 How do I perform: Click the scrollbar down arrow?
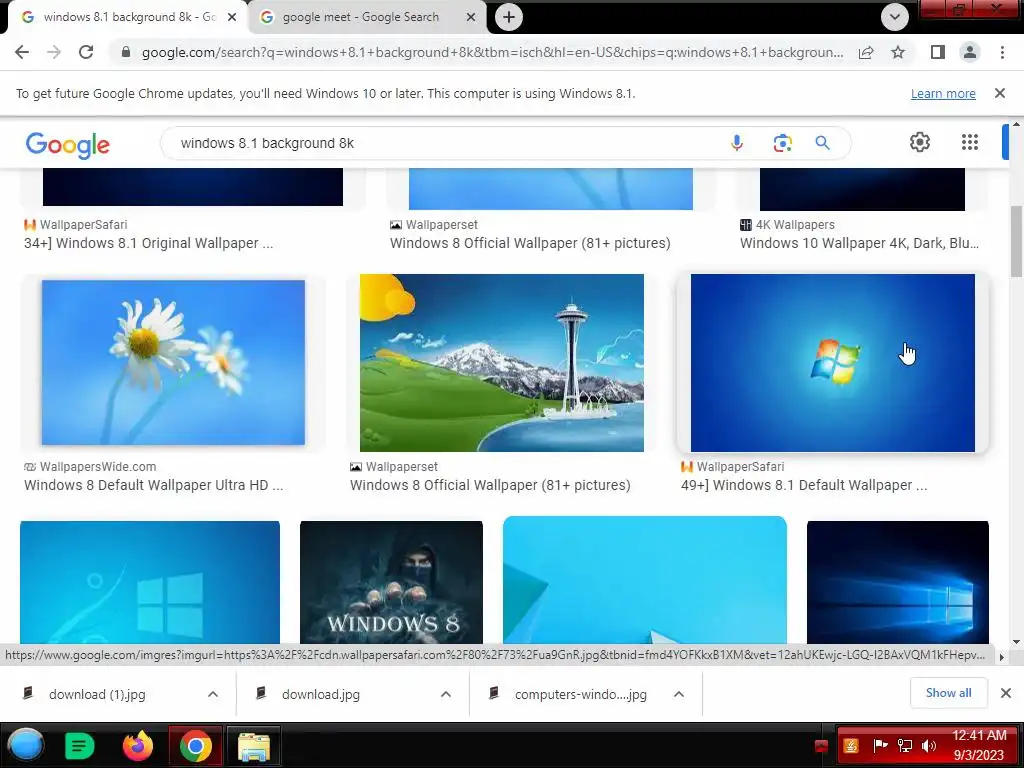(x=1016, y=643)
